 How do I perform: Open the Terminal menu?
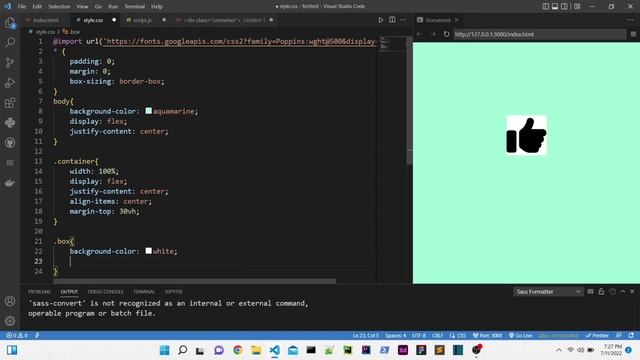[135, 7]
